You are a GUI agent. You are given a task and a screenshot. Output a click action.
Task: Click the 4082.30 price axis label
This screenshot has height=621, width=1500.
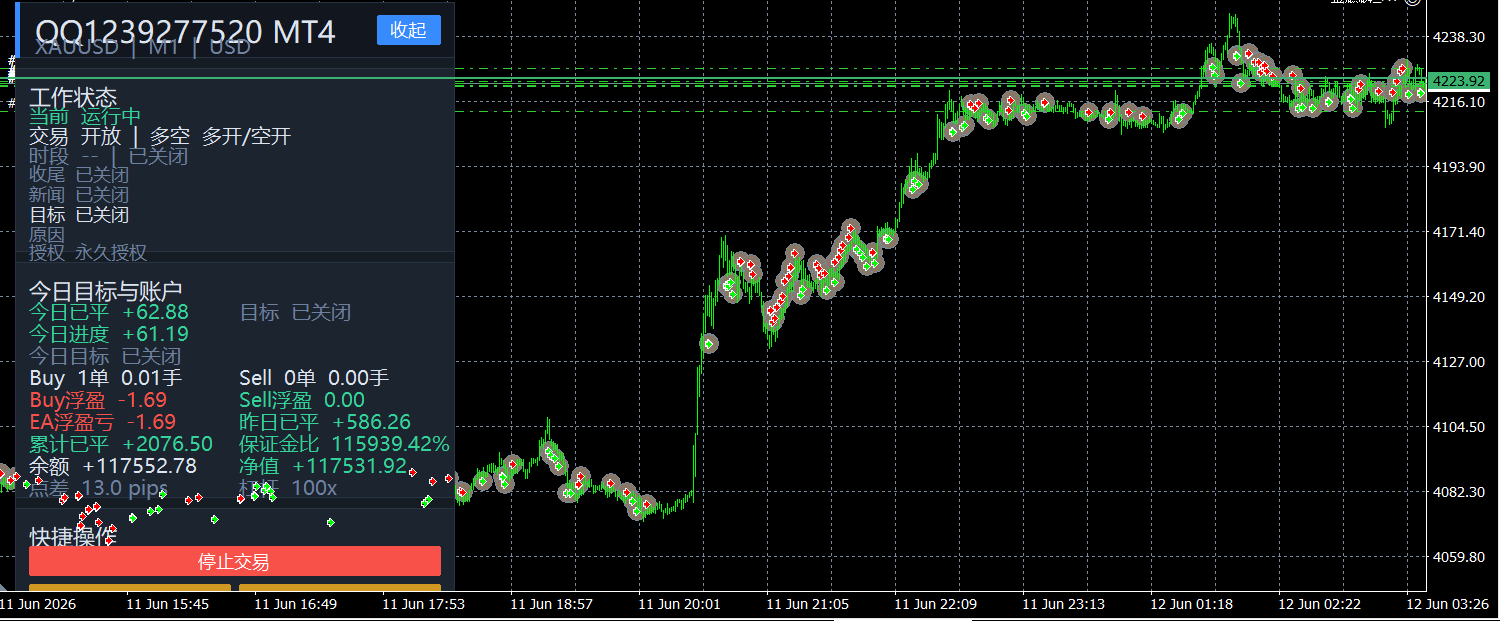tap(1459, 492)
